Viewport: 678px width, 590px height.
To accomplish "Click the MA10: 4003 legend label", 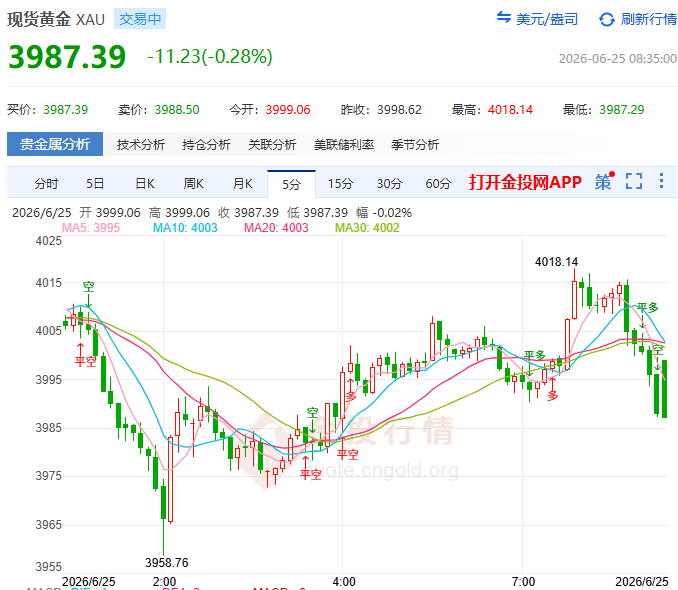I will (x=185, y=228).
